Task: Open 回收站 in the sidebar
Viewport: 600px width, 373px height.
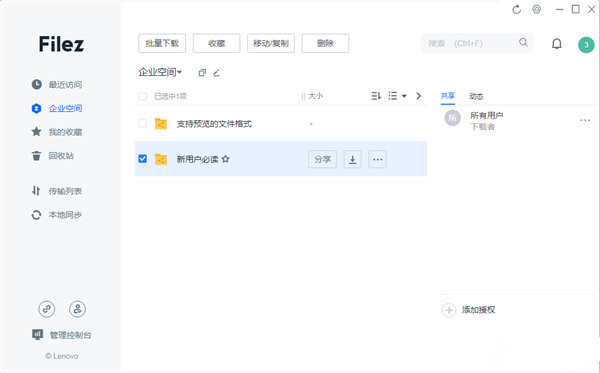Action: pos(61,156)
